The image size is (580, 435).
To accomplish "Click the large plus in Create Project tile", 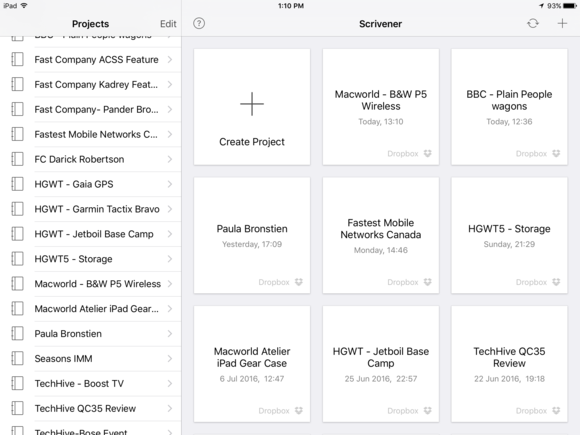I will 252,104.
